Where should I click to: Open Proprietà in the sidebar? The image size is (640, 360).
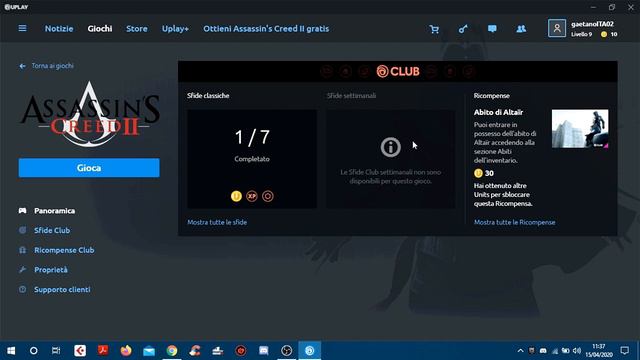tap(51, 269)
